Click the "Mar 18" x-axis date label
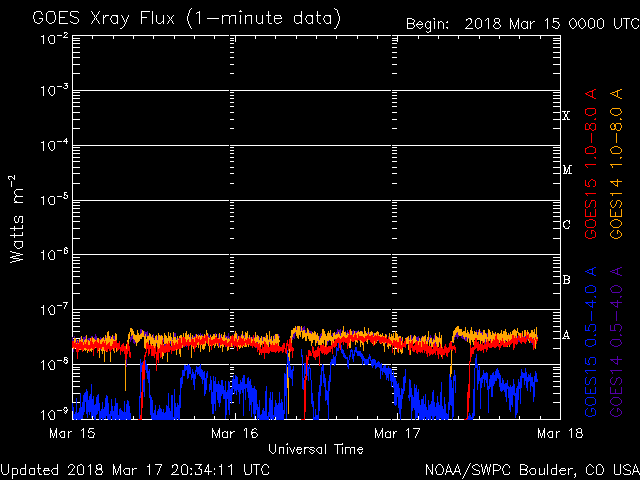The image size is (640, 480). (x=560, y=433)
